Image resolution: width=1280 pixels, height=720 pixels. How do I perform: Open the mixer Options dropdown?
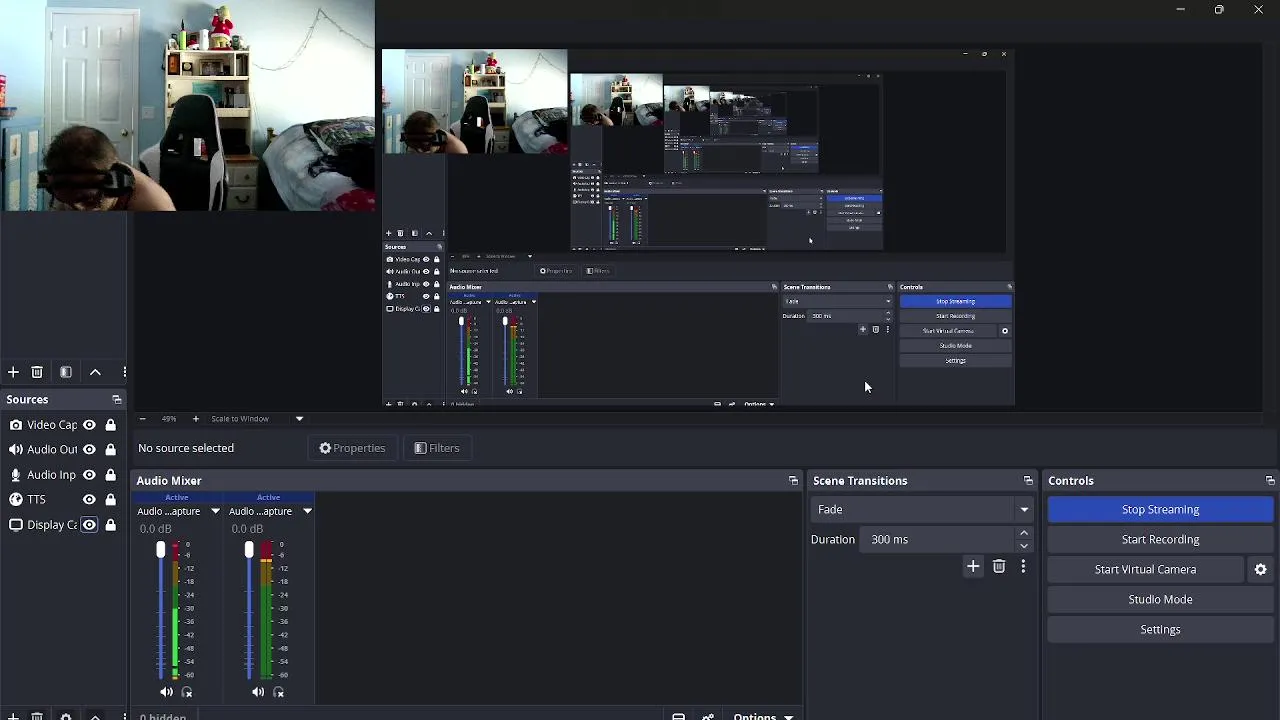[762, 716]
